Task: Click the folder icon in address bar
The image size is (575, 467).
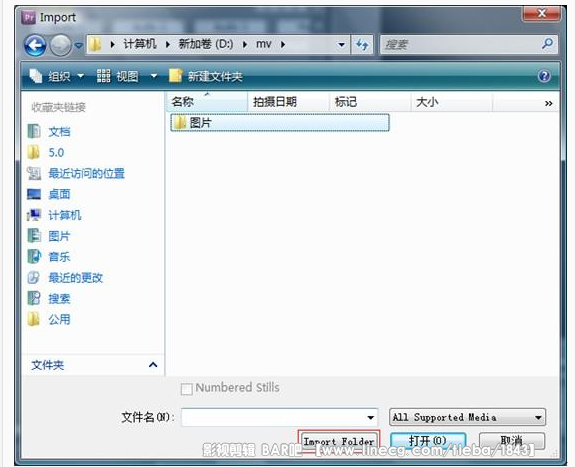Action: 95,44
